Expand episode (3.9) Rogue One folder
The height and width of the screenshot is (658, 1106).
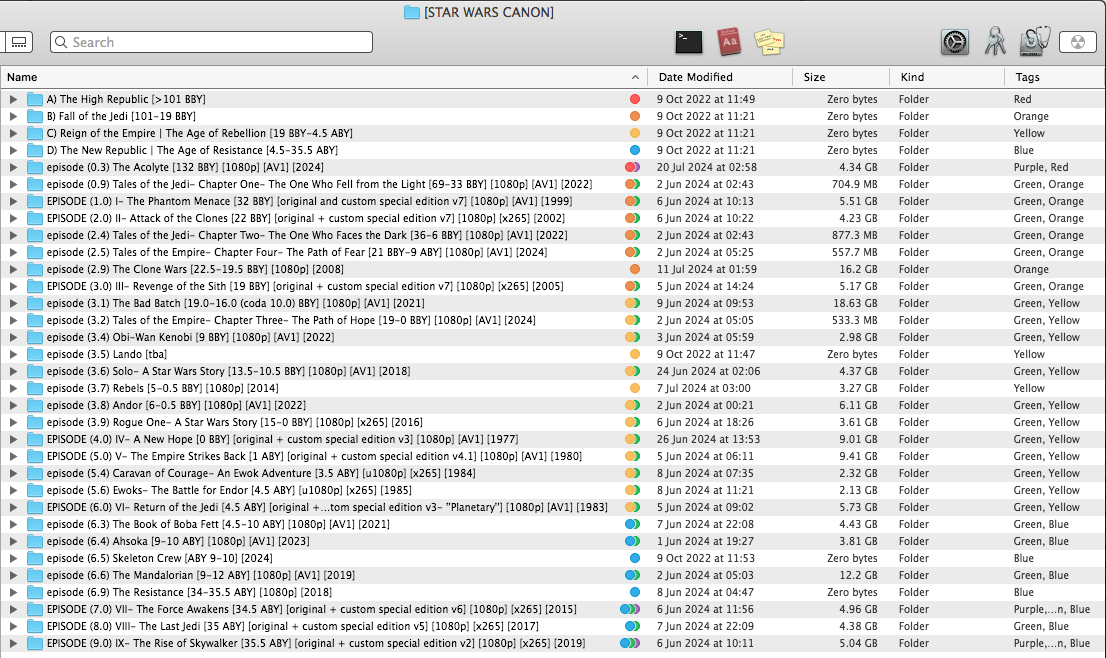(13, 422)
